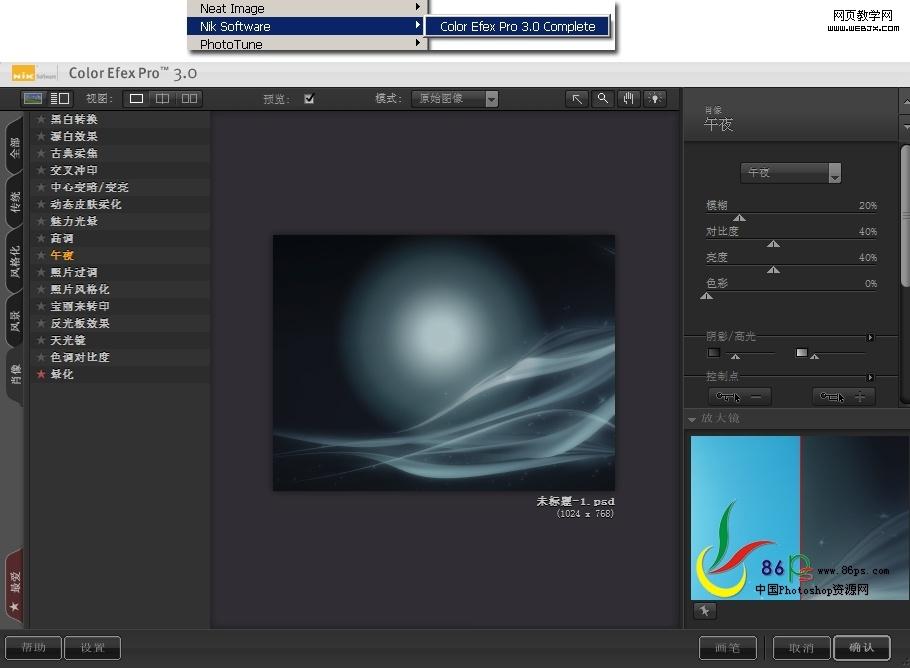Switch to the 风格化 category tab
The width and height of the screenshot is (910, 668).
[14, 261]
